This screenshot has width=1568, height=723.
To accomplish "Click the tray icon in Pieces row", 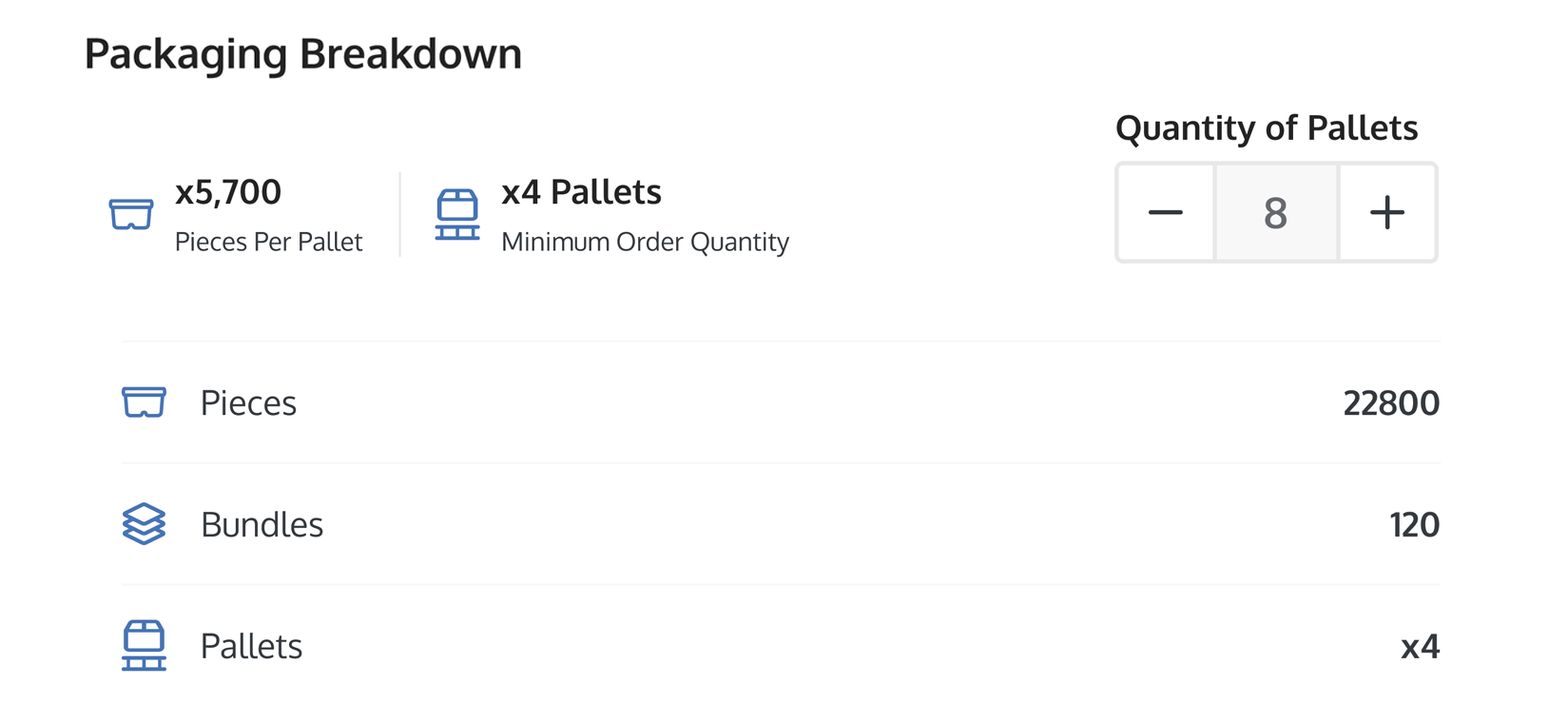I will coord(144,402).
